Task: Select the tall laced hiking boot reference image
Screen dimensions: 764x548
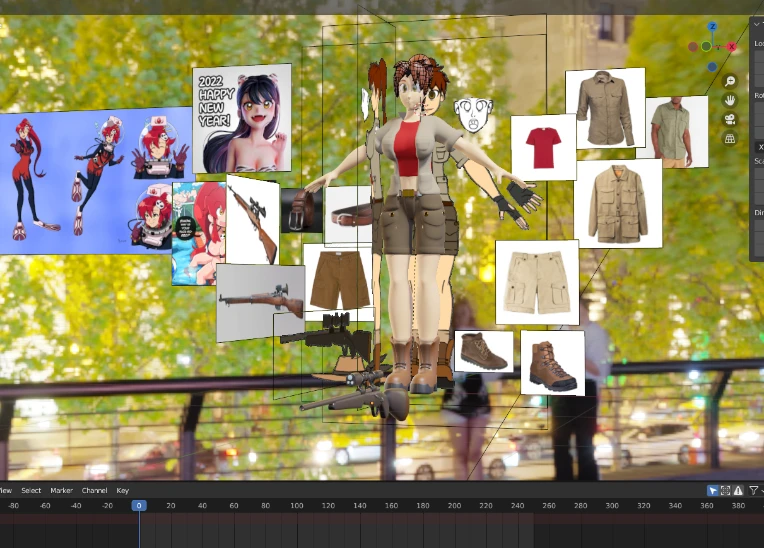Action: 553,362
